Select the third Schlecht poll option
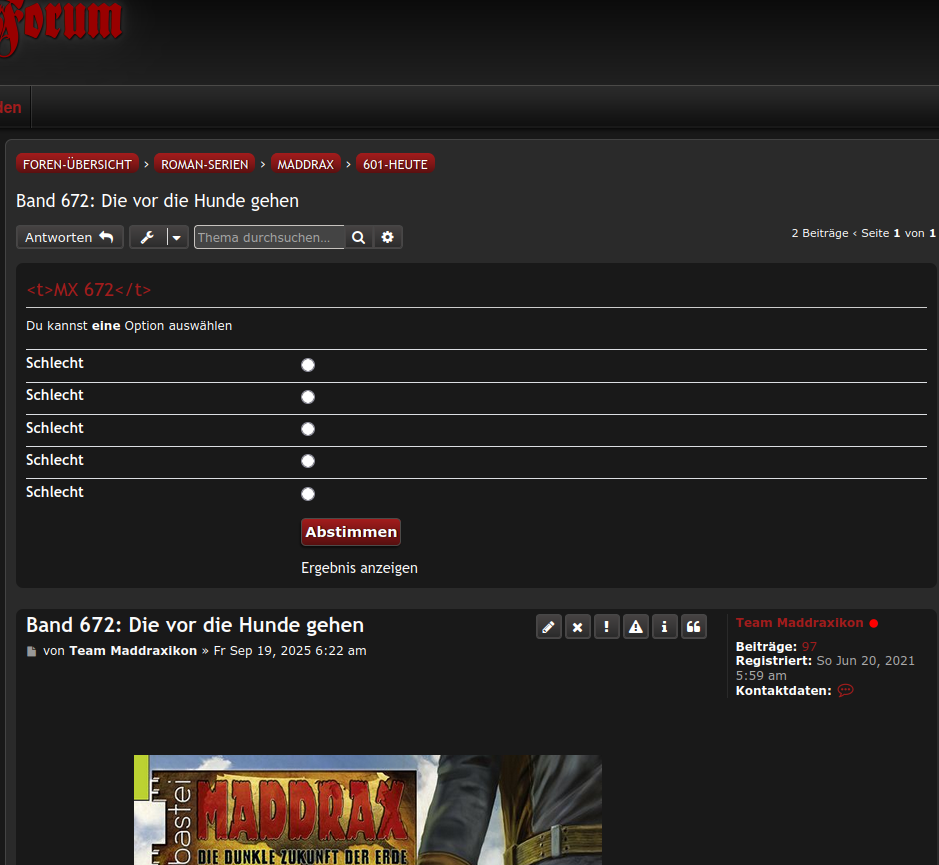Viewport: 939px width, 865px height. 308,429
